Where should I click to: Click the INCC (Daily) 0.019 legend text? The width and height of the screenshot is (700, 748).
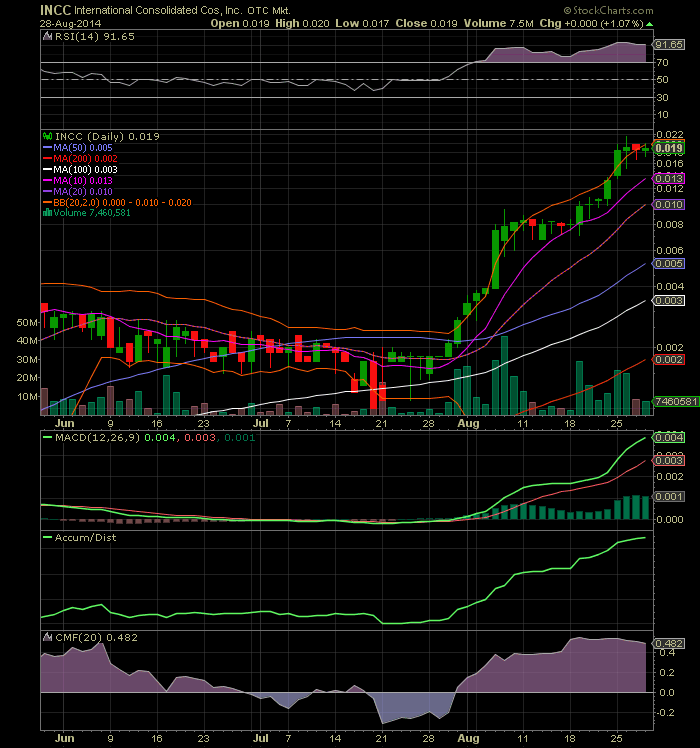click(107, 136)
